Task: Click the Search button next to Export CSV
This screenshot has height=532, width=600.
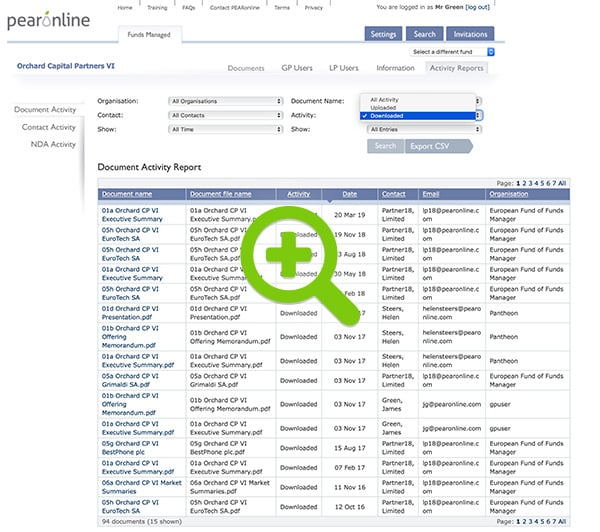Action: point(385,146)
